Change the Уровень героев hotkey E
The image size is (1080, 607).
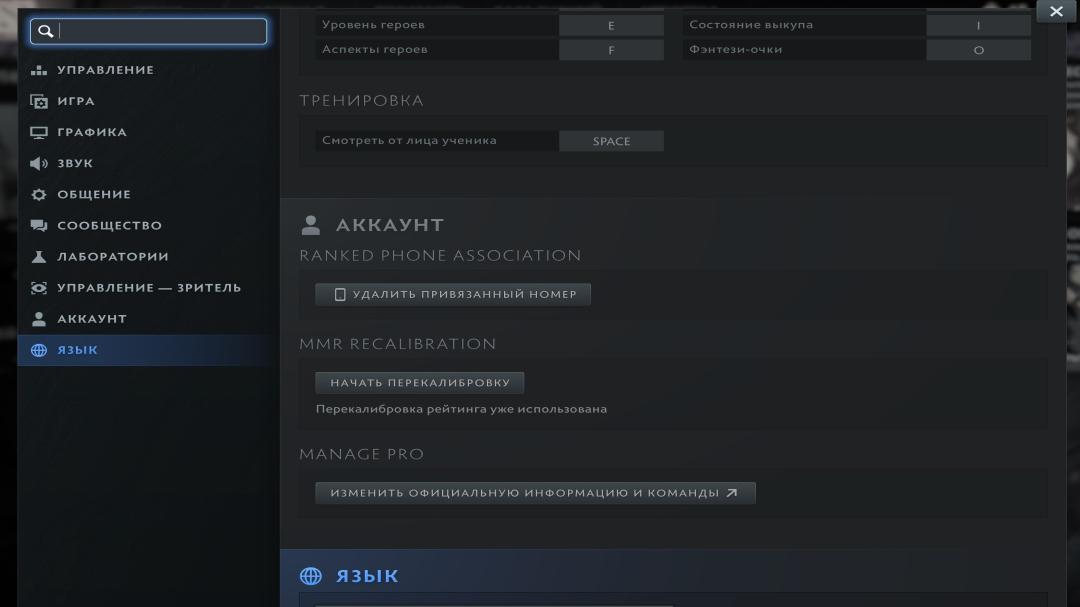click(611, 25)
